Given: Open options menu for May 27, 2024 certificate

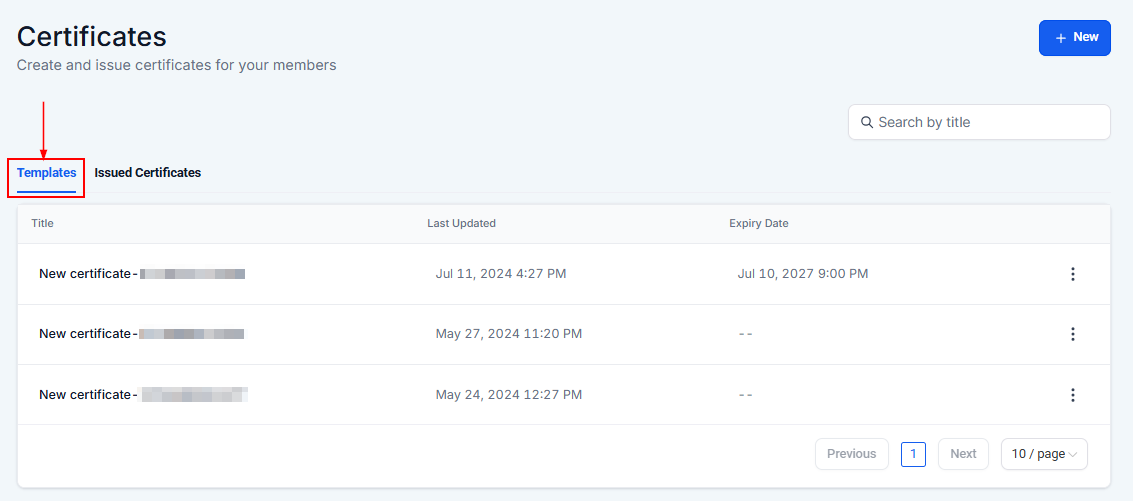Looking at the screenshot, I should tap(1072, 334).
